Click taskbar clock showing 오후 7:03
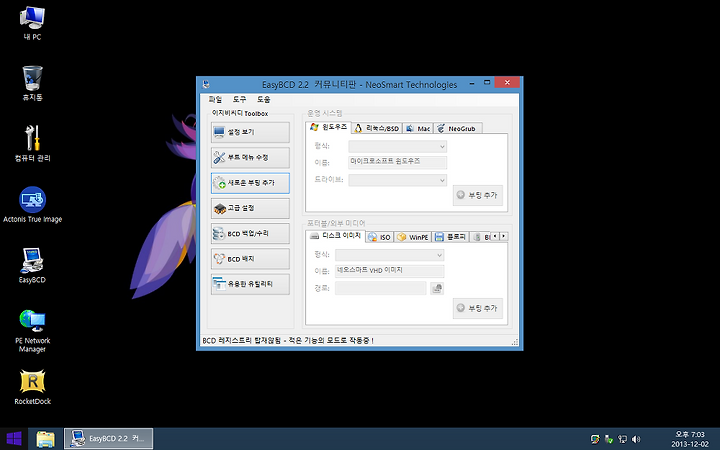Viewport: 720px width, 450px height. 690,439
